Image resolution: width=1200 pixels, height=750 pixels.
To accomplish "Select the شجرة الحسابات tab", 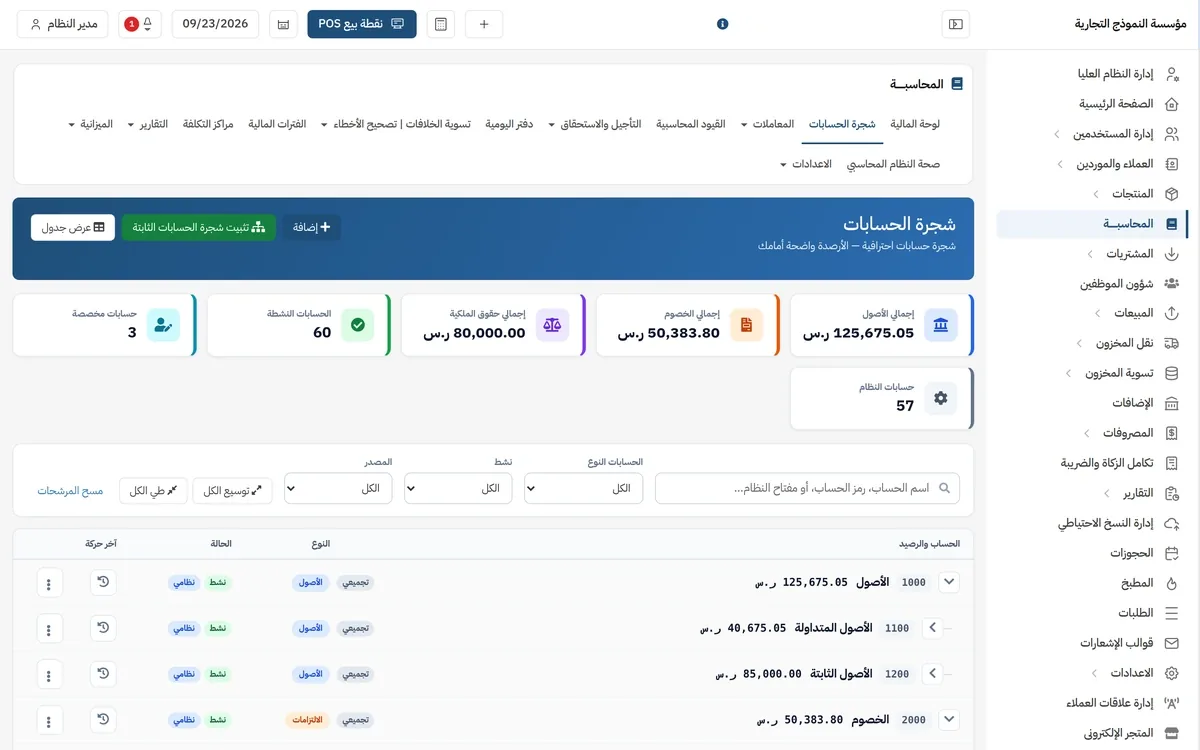I will click(x=842, y=124).
